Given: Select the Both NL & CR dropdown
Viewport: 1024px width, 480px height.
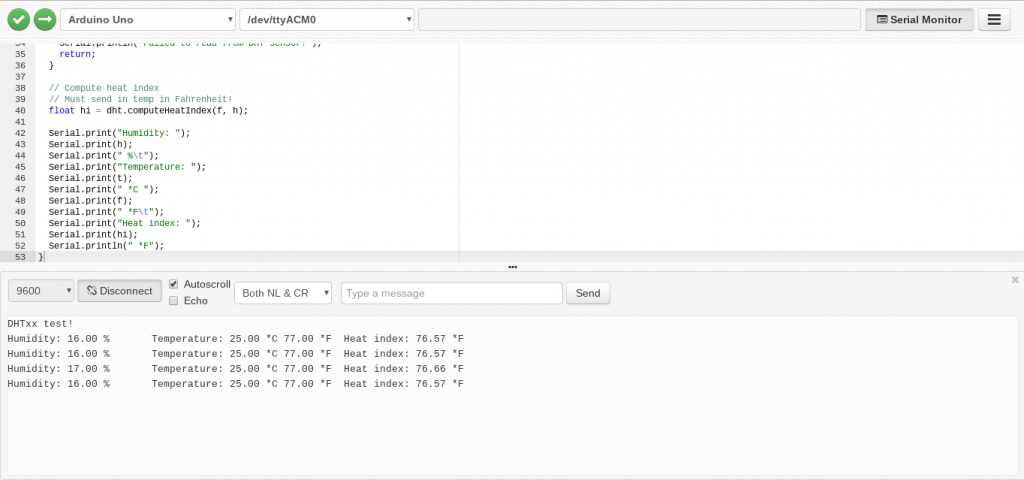Looking at the screenshot, I should point(285,293).
